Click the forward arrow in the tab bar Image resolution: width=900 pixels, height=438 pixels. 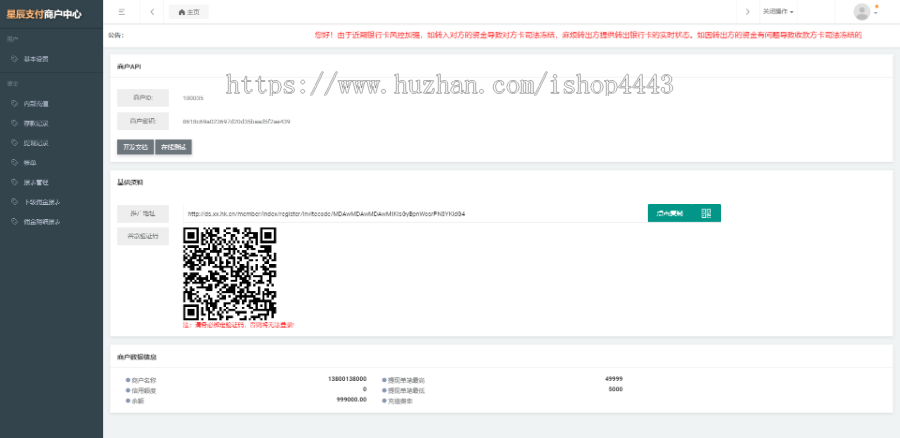pos(747,11)
